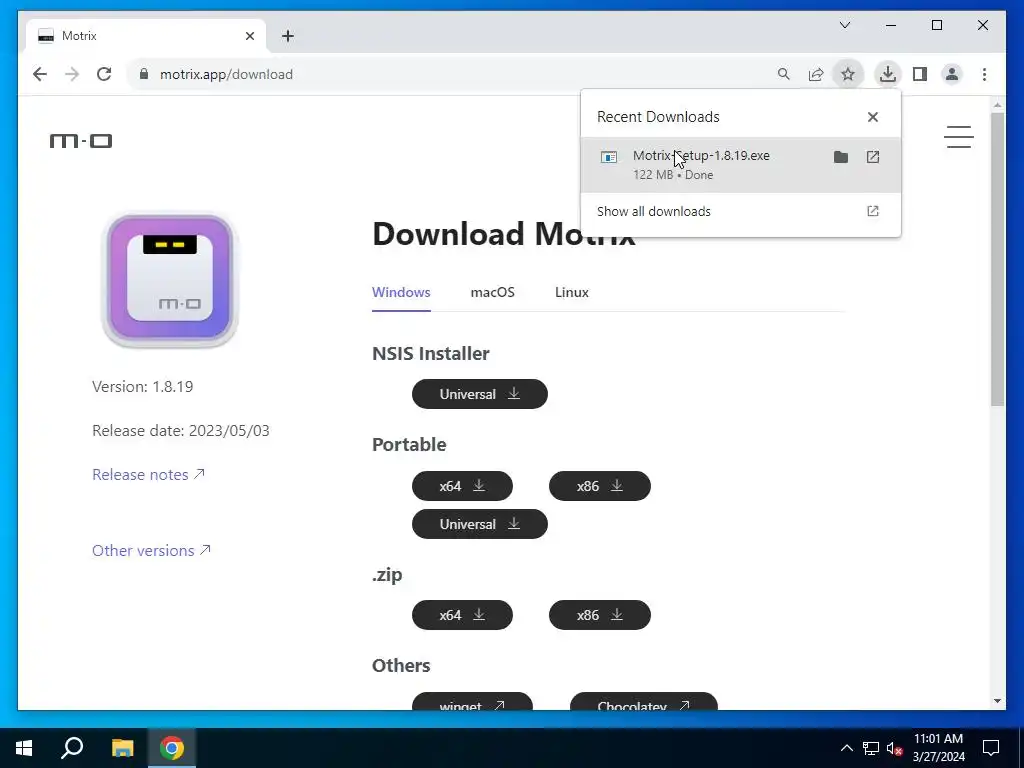Image resolution: width=1024 pixels, height=768 pixels.
Task: Open the tab search chevron dropdown
Action: pos(845,25)
